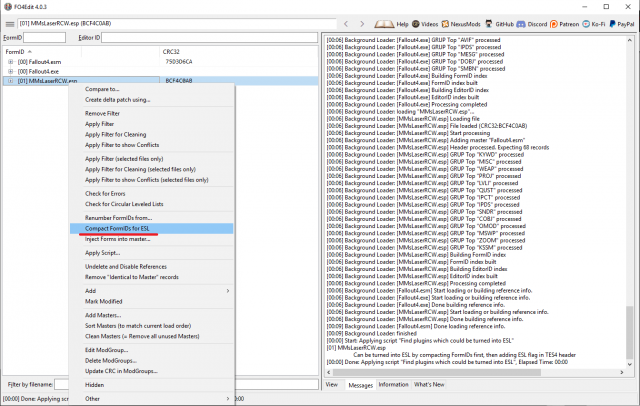Switch to the Information tab
The height and width of the screenshot is (406, 640).
pyautogui.click(x=392, y=384)
